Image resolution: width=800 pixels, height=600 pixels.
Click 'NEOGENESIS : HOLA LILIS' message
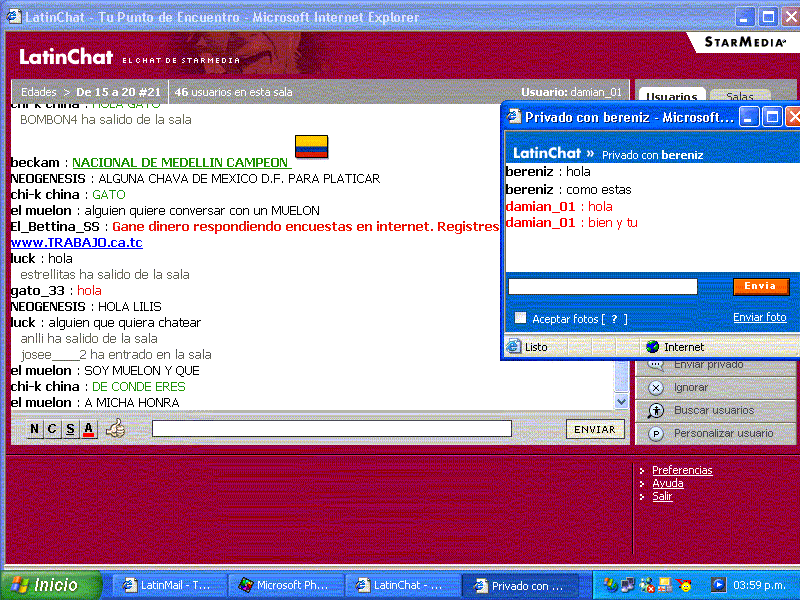86,307
